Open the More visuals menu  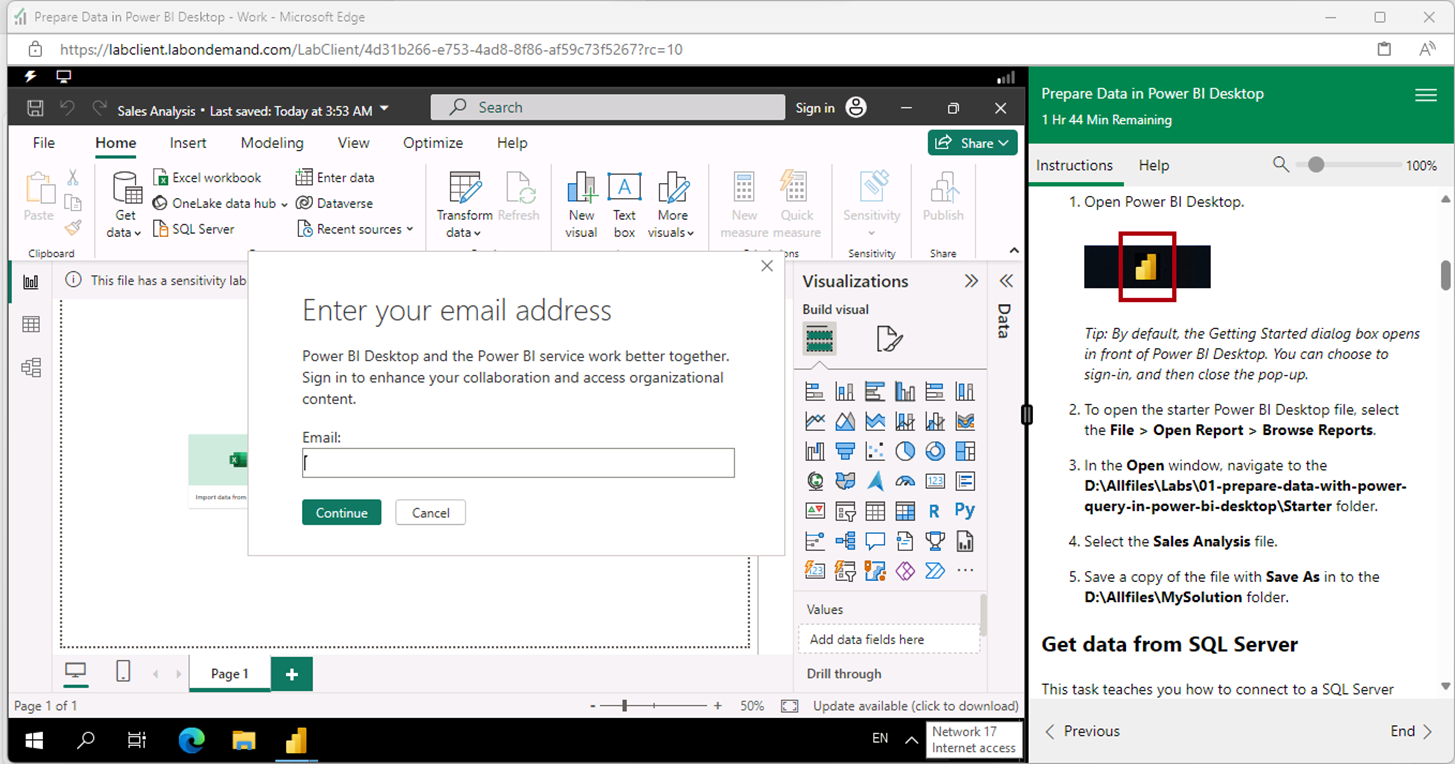[672, 205]
